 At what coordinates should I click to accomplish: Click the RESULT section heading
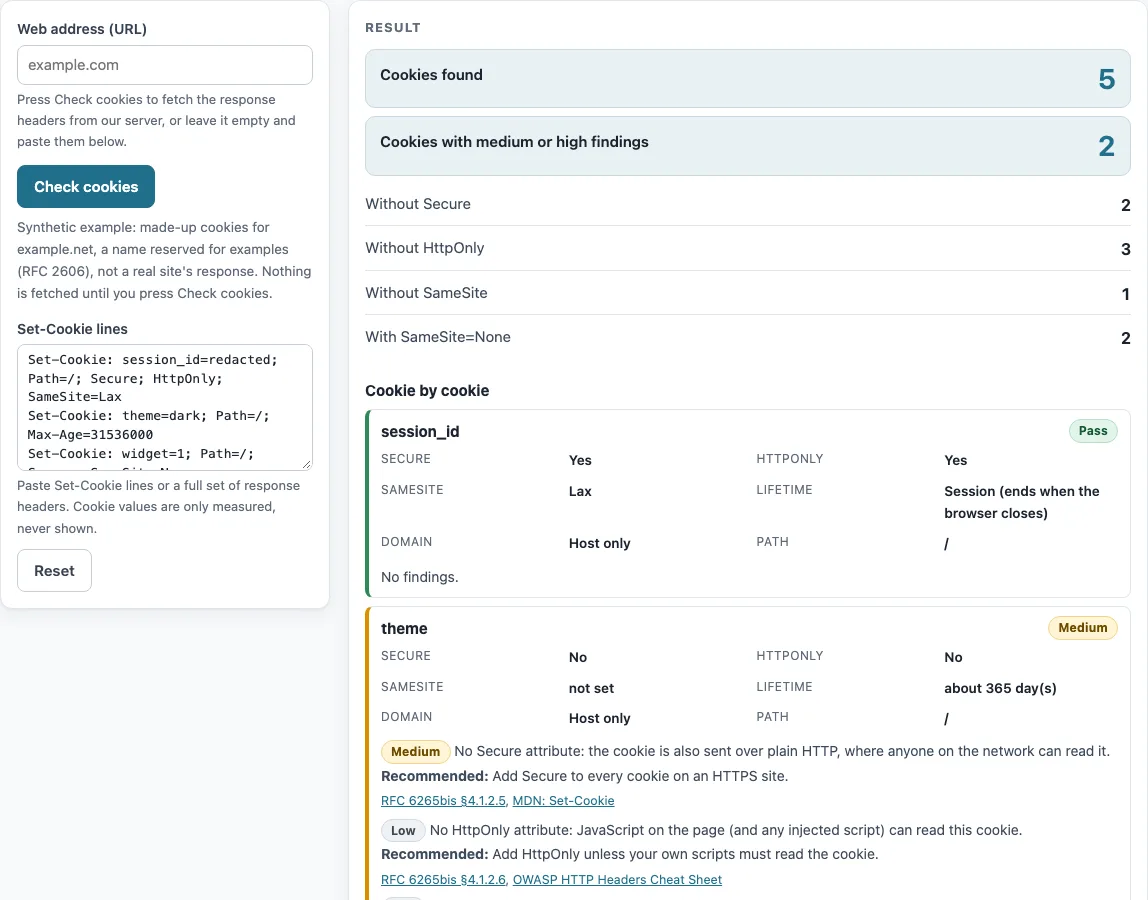[x=393, y=28]
